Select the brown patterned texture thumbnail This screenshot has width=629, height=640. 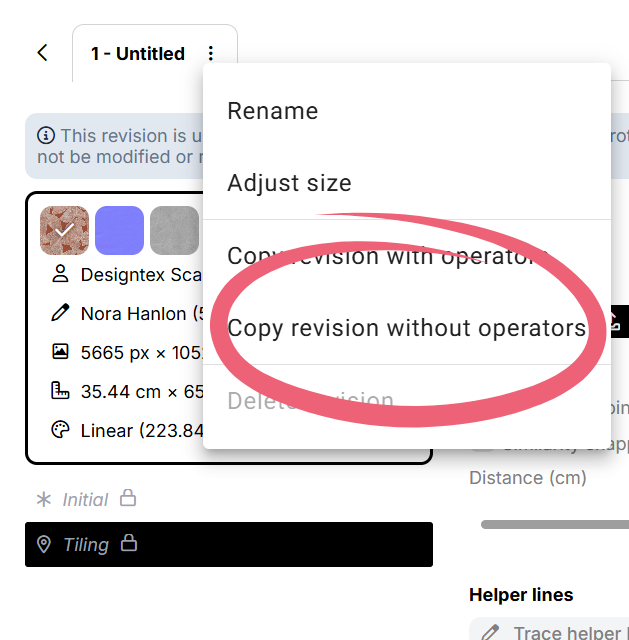[x=65, y=231]
